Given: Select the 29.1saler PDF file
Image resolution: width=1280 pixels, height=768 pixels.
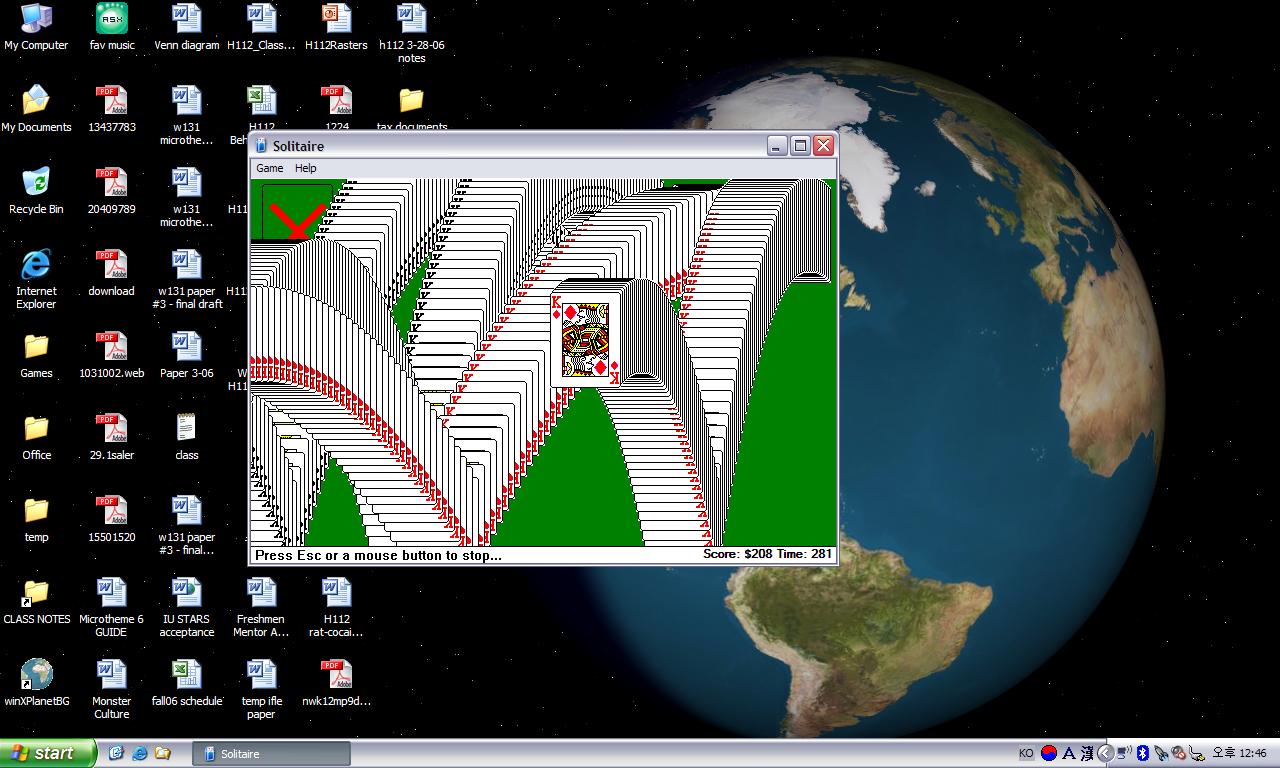Looking at the screenshot, I should point(112,437).
